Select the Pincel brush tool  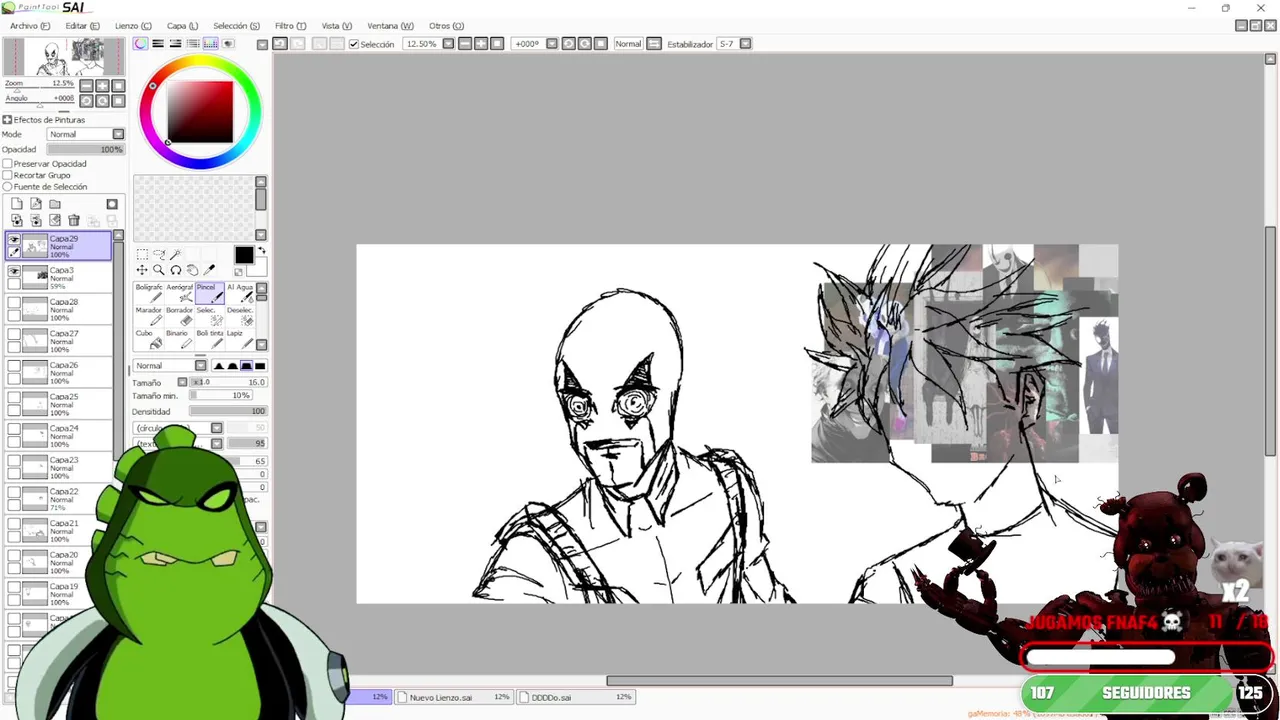[210, 293]
